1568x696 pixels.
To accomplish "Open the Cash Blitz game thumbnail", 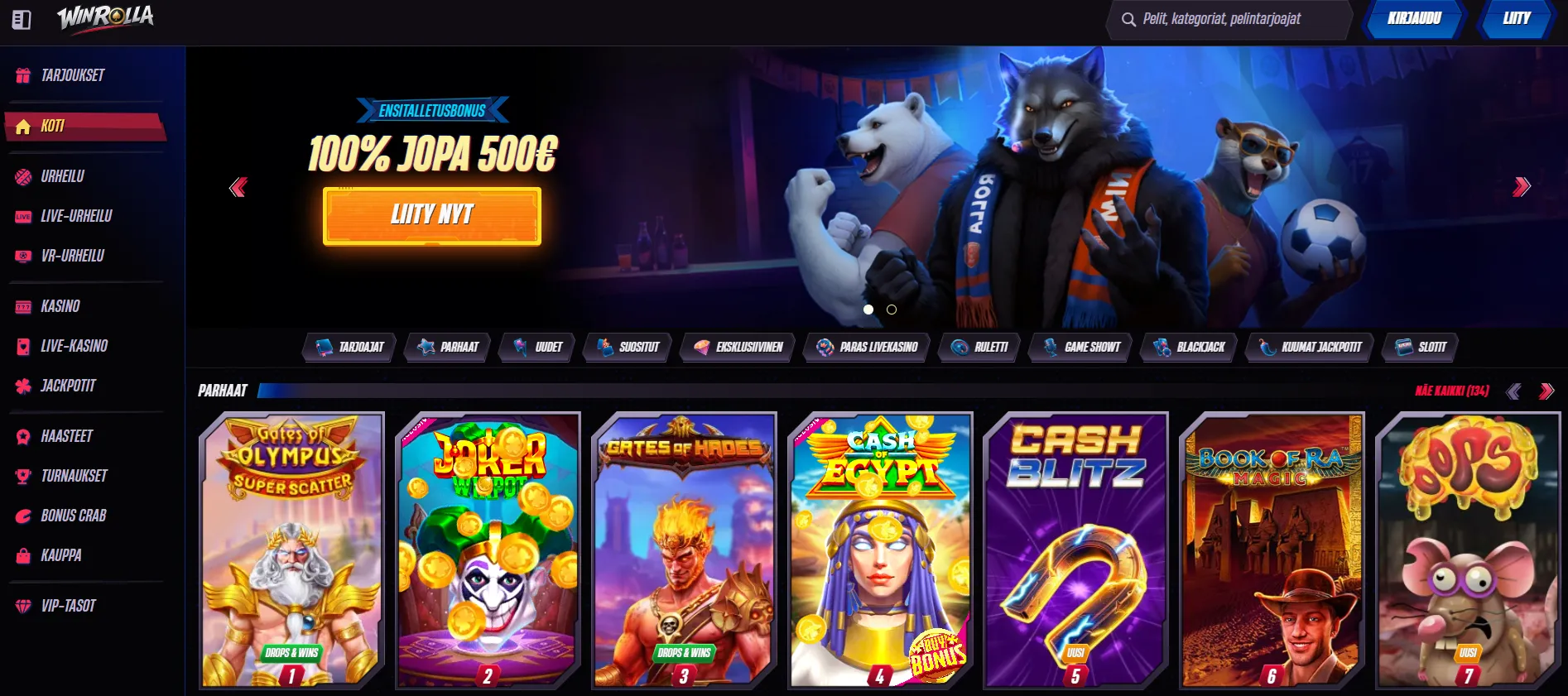I will pyautogui.click(x=1076, y=550).
